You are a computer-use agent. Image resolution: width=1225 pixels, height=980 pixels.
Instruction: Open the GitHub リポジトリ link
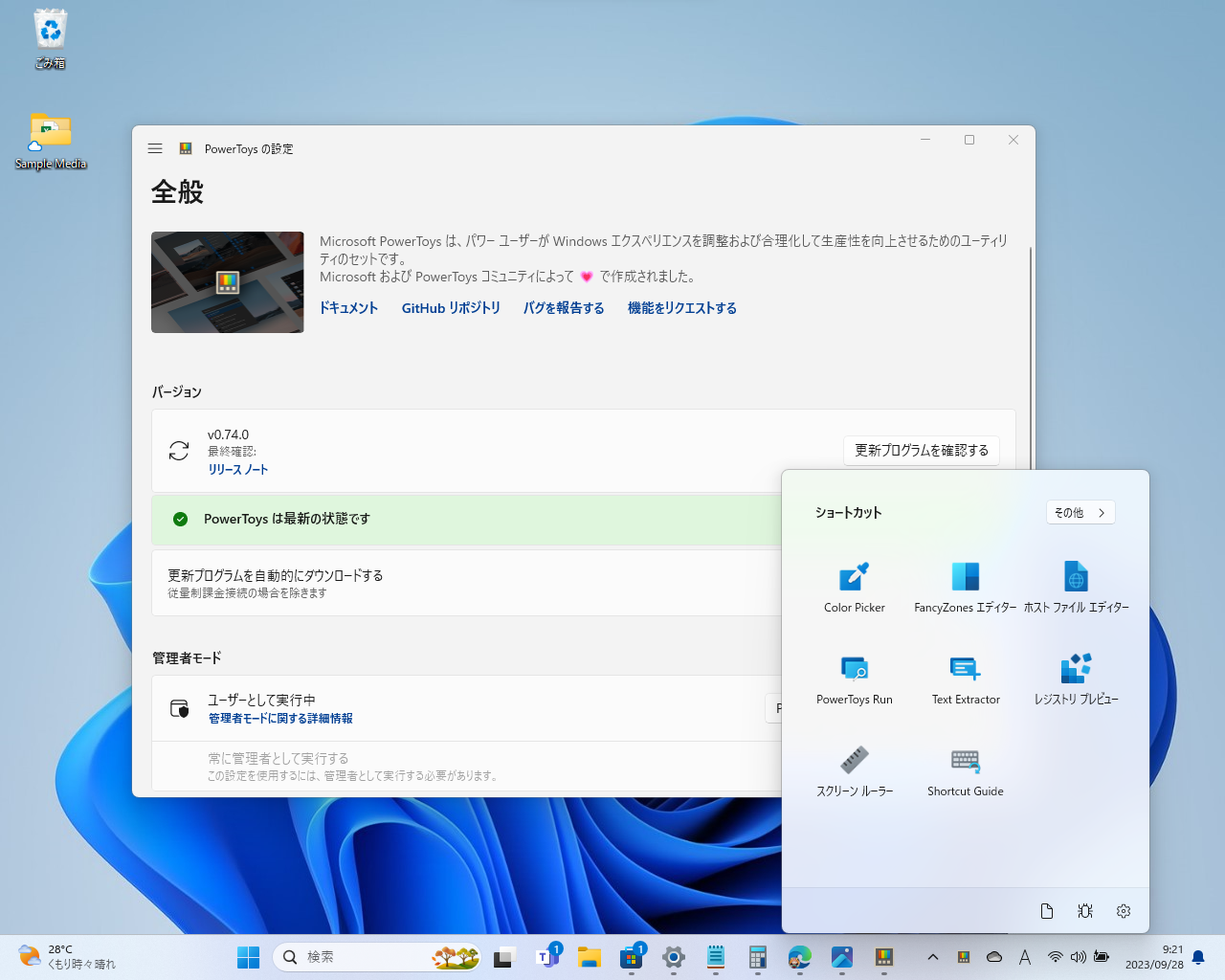point(451,307)
